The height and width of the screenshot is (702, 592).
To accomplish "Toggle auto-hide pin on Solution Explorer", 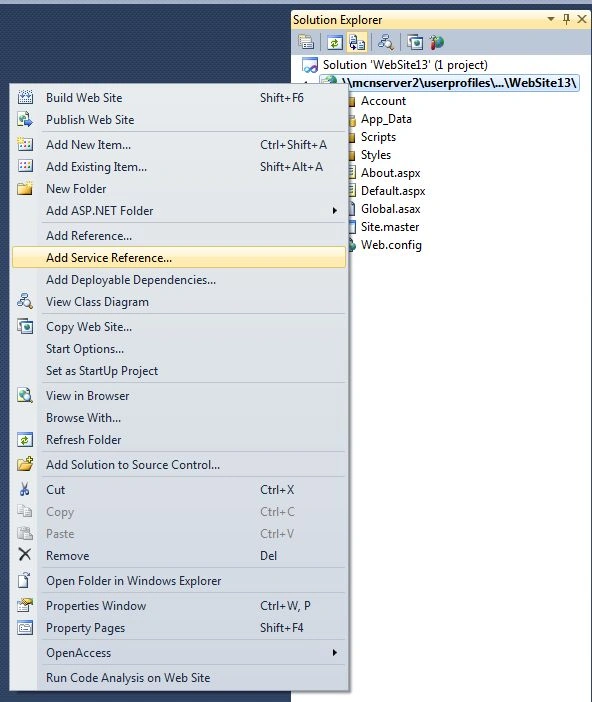I will (566, 19).
